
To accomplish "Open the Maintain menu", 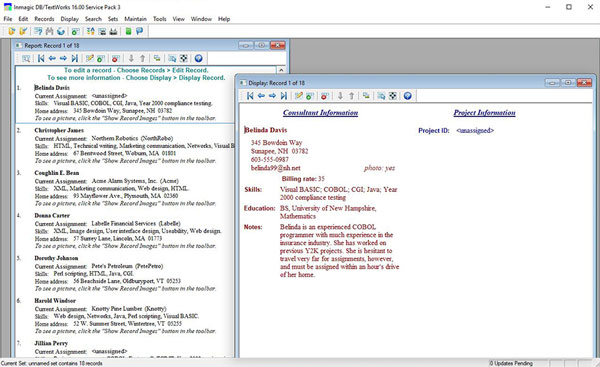I will [135, 19].
